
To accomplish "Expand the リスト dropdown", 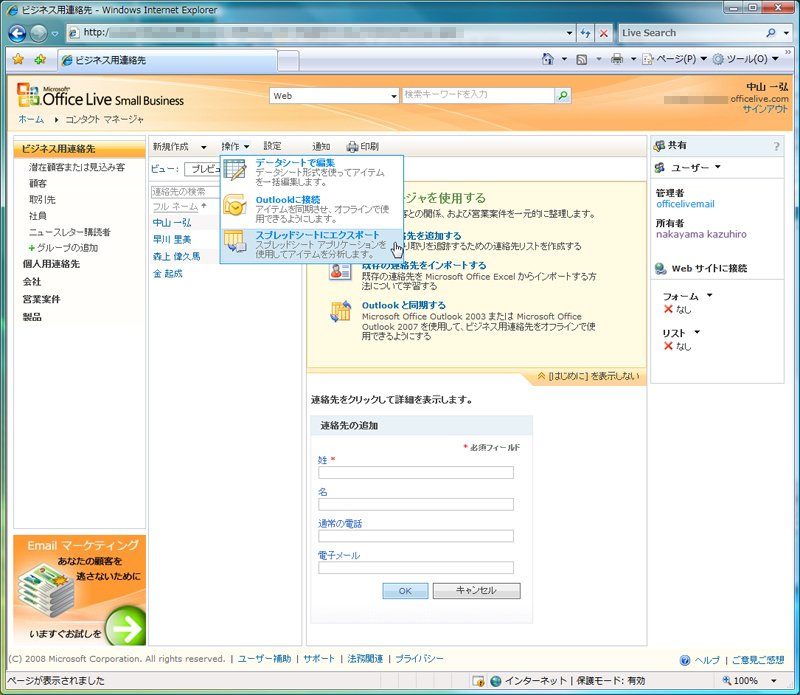I will tap(697, 332).
